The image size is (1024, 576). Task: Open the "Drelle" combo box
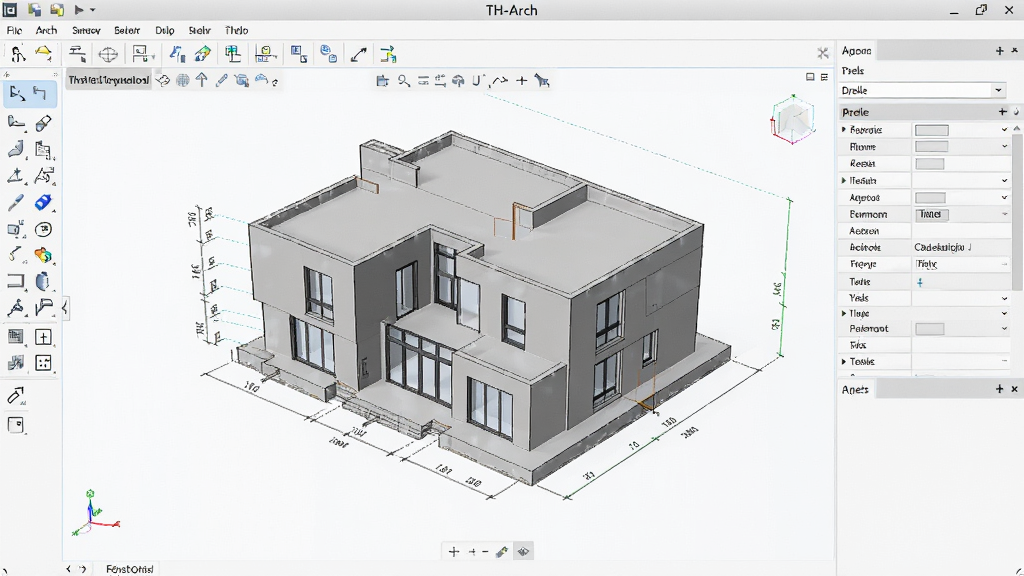[x=922, y=90]
